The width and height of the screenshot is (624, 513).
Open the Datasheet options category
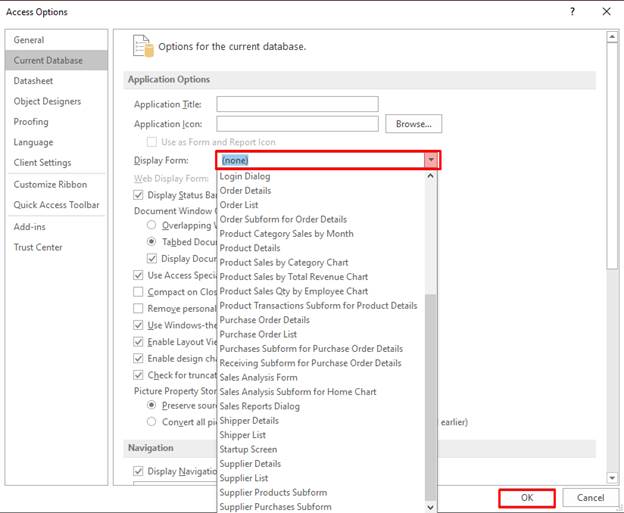56,81
